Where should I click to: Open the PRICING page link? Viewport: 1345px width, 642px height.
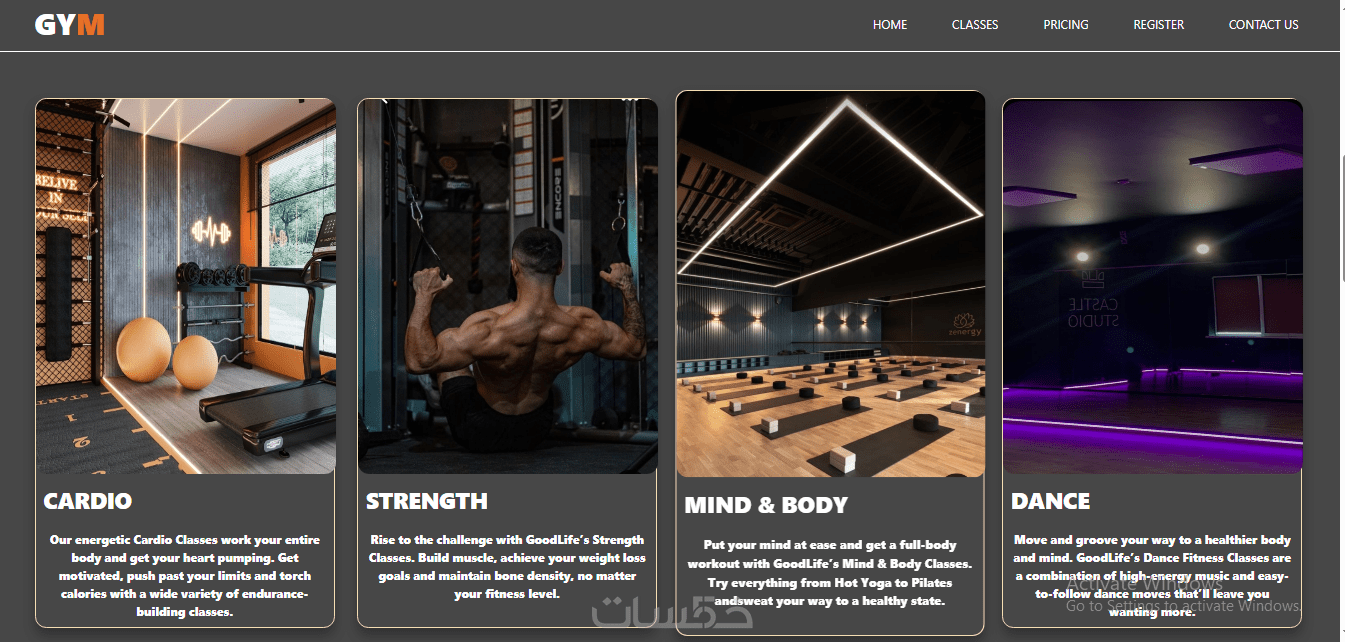click(x=1066, y=25)
